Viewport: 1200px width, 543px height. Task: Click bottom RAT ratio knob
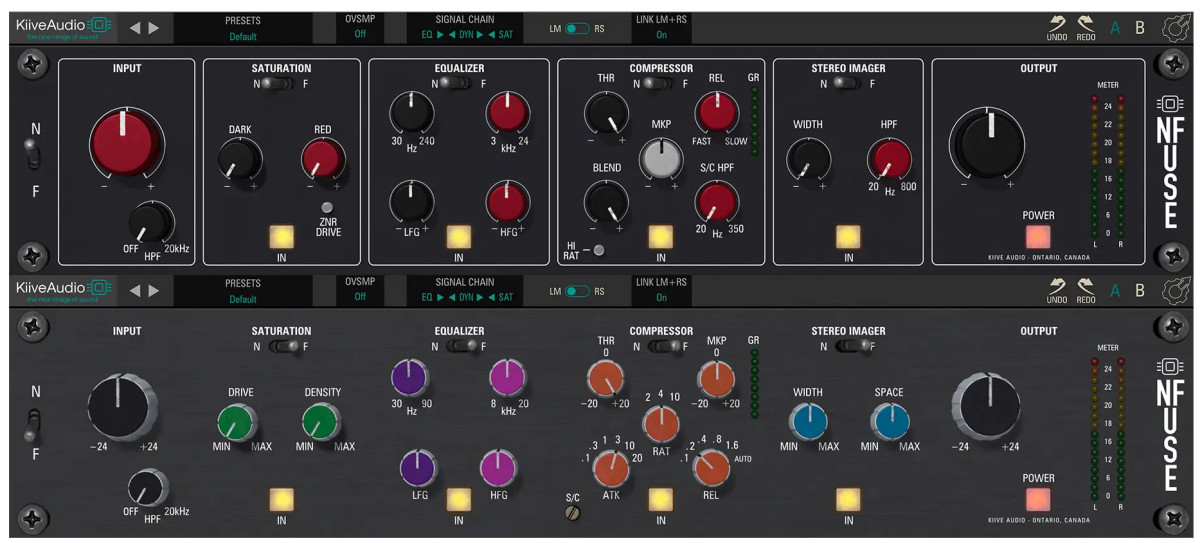[660, 424]
